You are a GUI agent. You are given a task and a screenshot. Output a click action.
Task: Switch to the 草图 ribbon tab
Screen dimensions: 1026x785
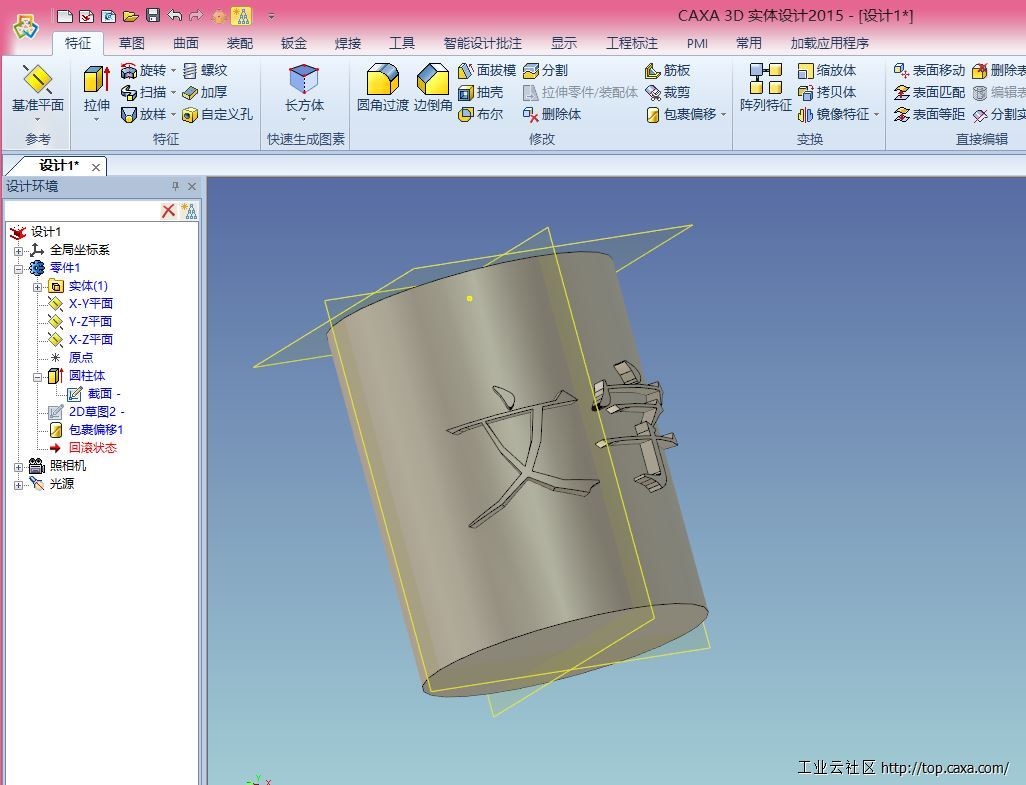click(x=131, y=43)
